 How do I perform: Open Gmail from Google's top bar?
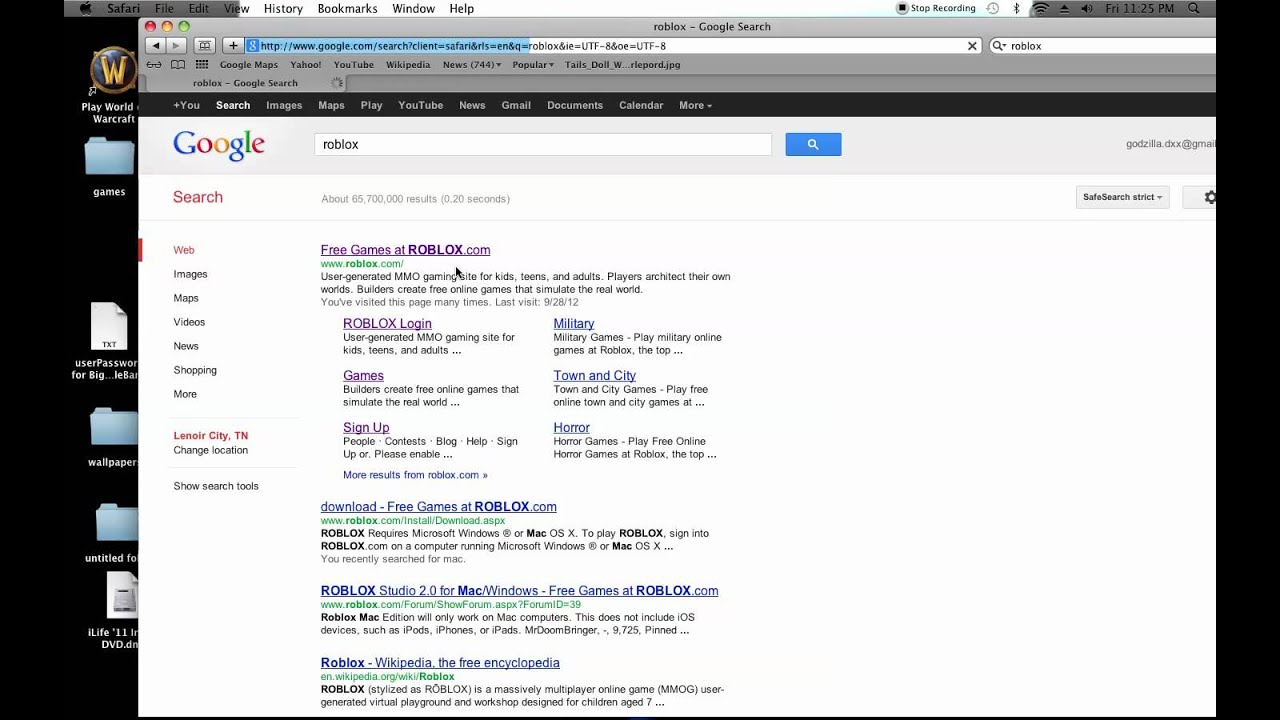pos(516,105)
